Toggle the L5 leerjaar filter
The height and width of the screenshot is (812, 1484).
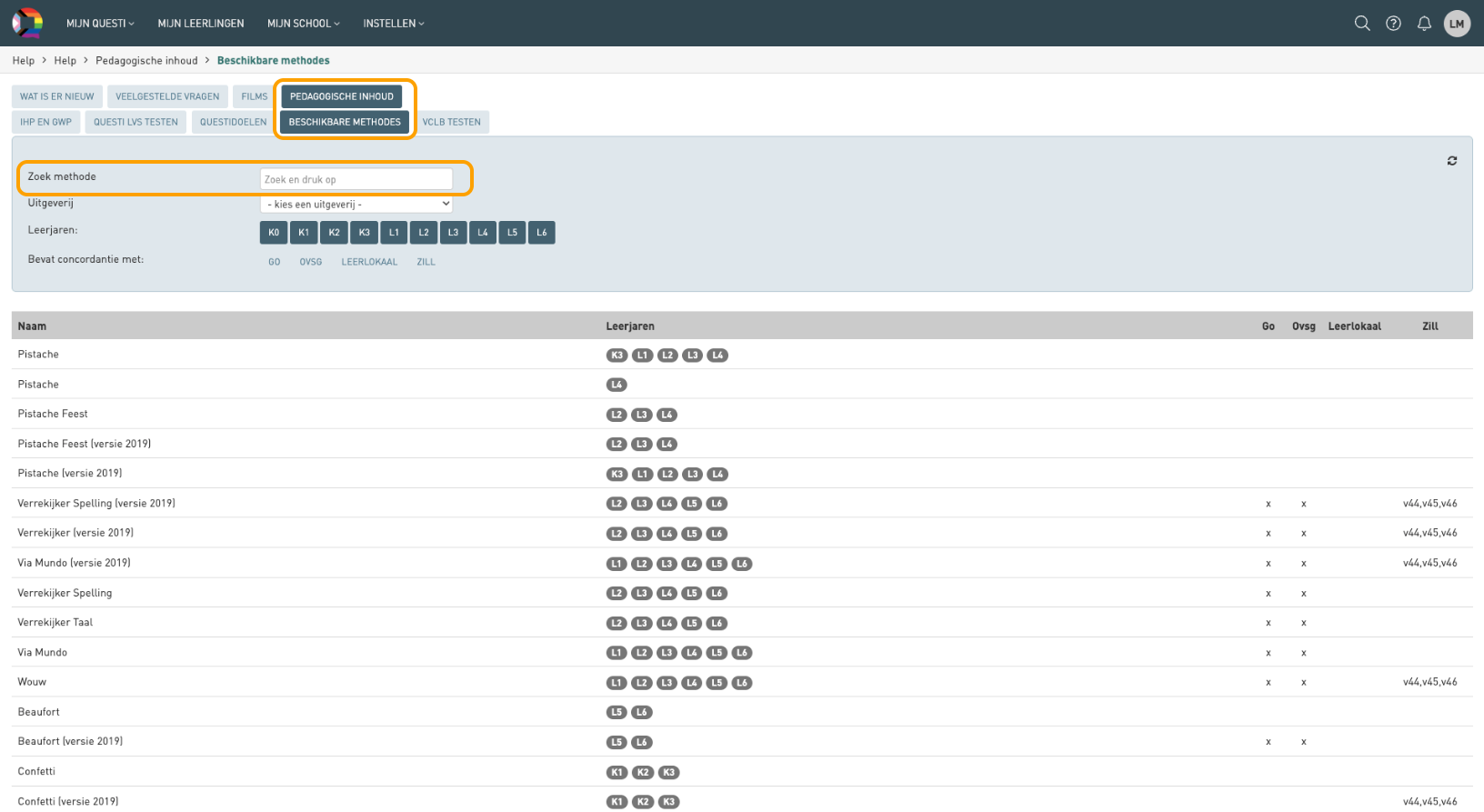(x=512, y=233)
